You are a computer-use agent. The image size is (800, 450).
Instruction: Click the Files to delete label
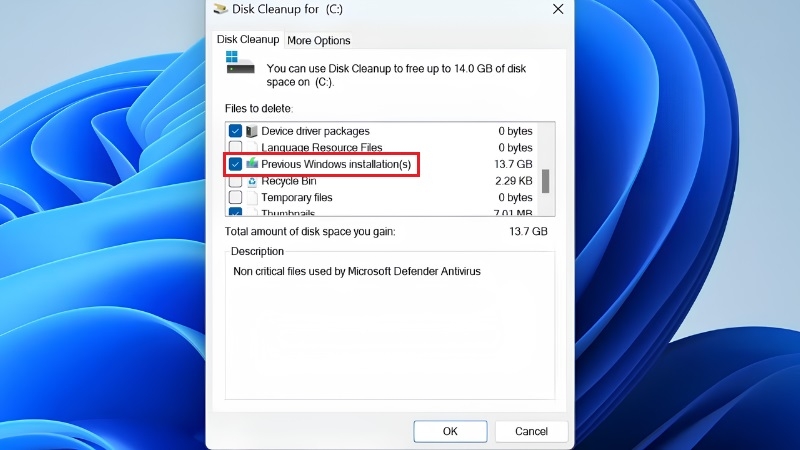pos(259,109)
